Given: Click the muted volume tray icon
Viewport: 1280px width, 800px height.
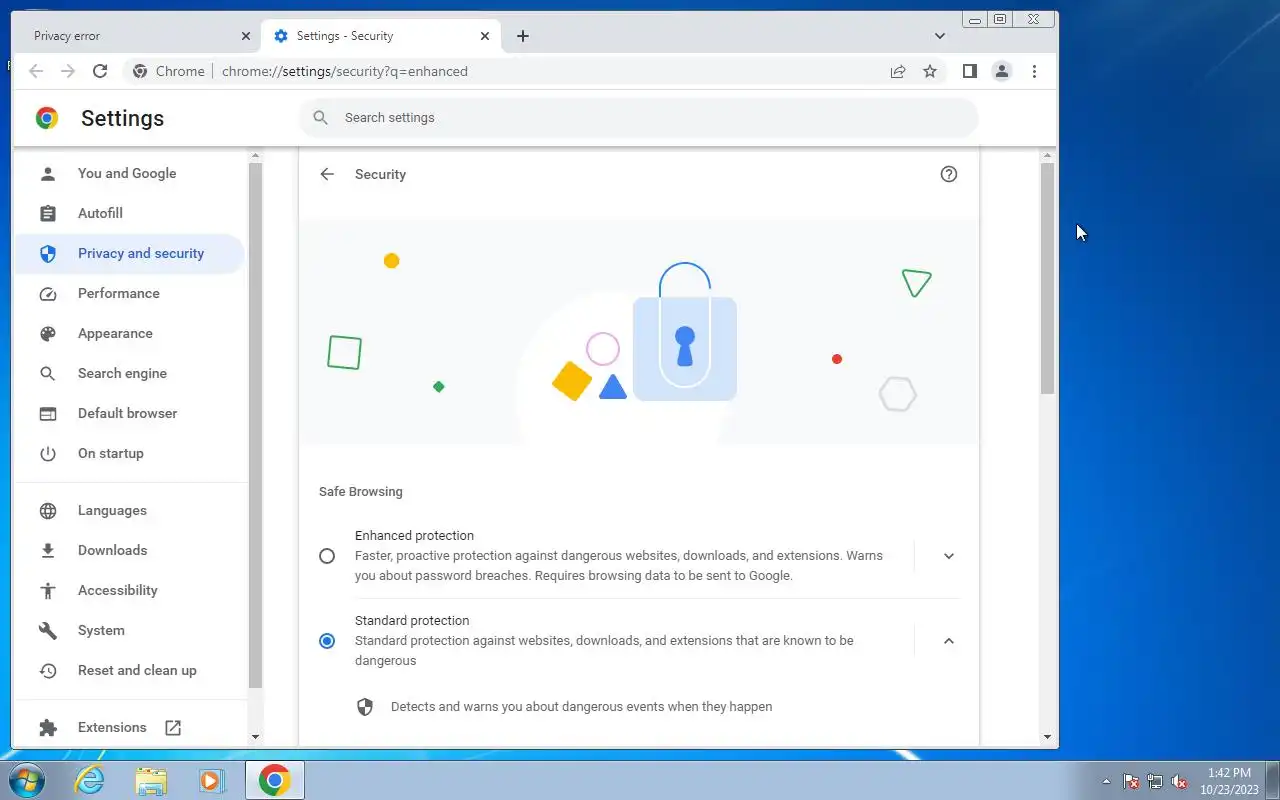Looking at the screenshot, I should tap(1179, 781).
